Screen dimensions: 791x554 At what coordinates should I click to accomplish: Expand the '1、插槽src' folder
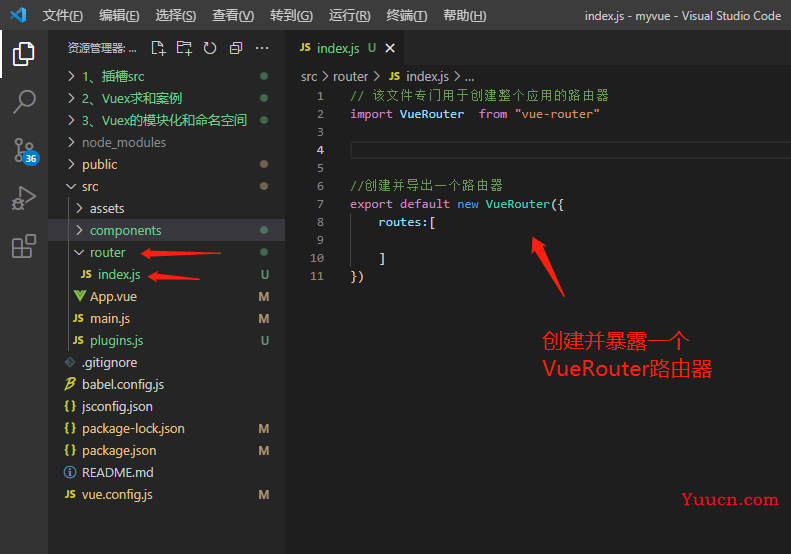pos(71,76)
